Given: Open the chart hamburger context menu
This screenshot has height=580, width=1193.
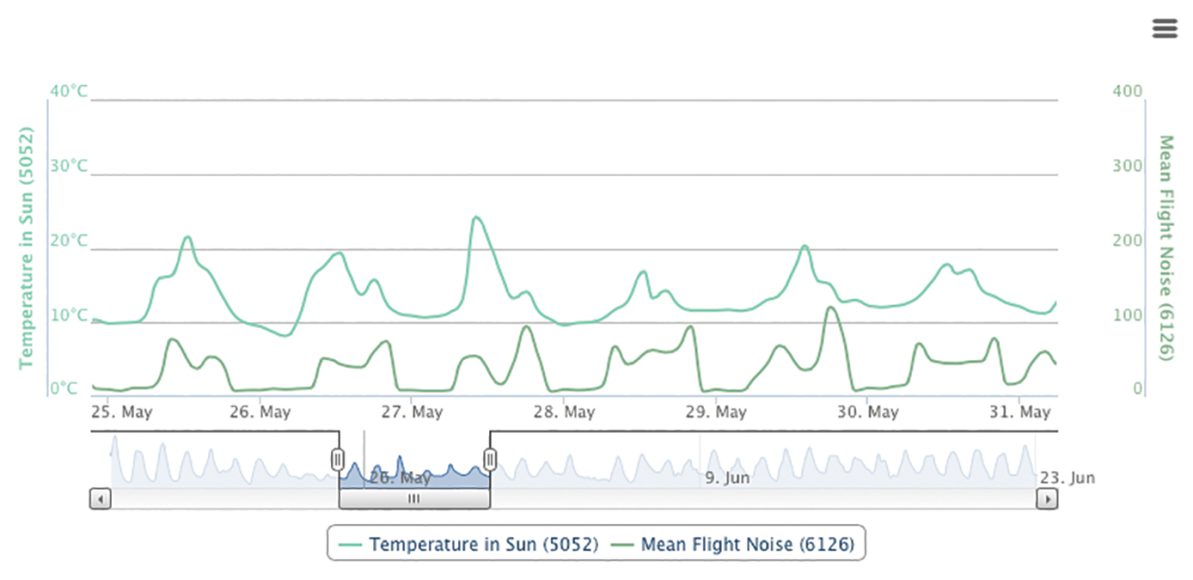Looking at the screenshot, I should pos(1165,29).
